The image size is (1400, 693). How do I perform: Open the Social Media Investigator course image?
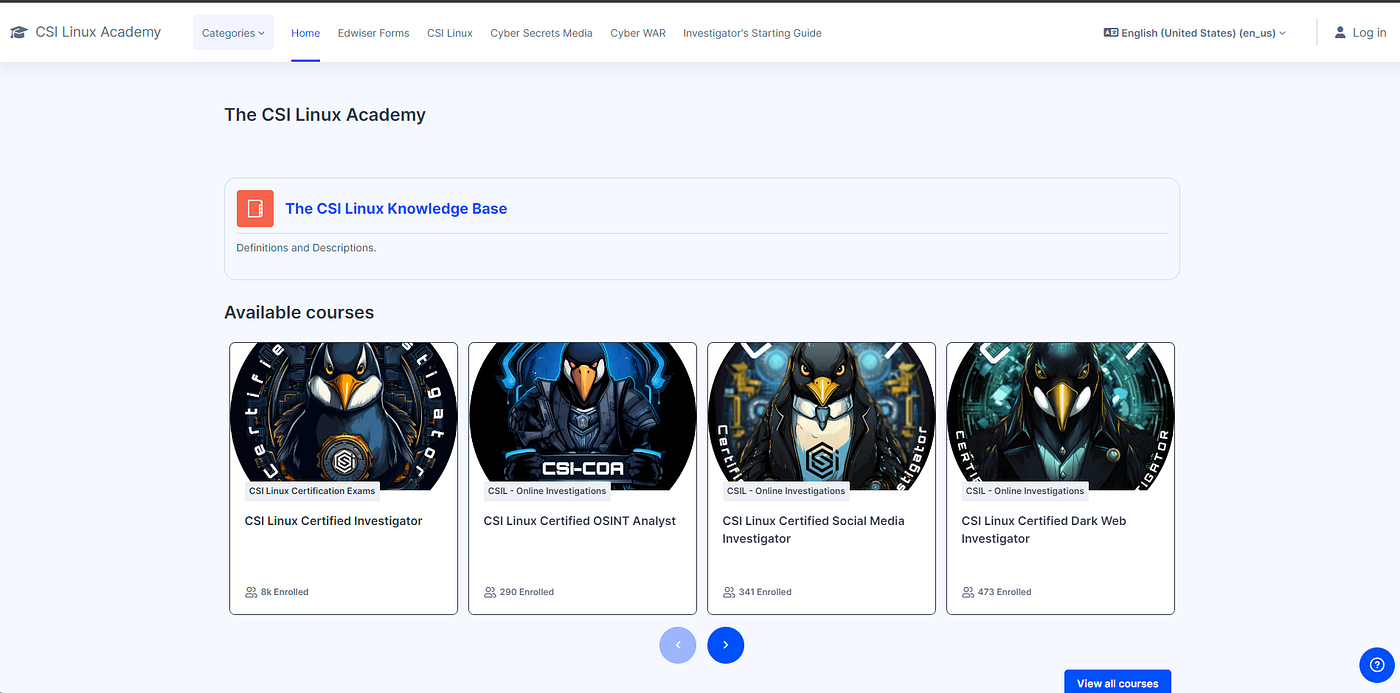(x=822, y=416)
